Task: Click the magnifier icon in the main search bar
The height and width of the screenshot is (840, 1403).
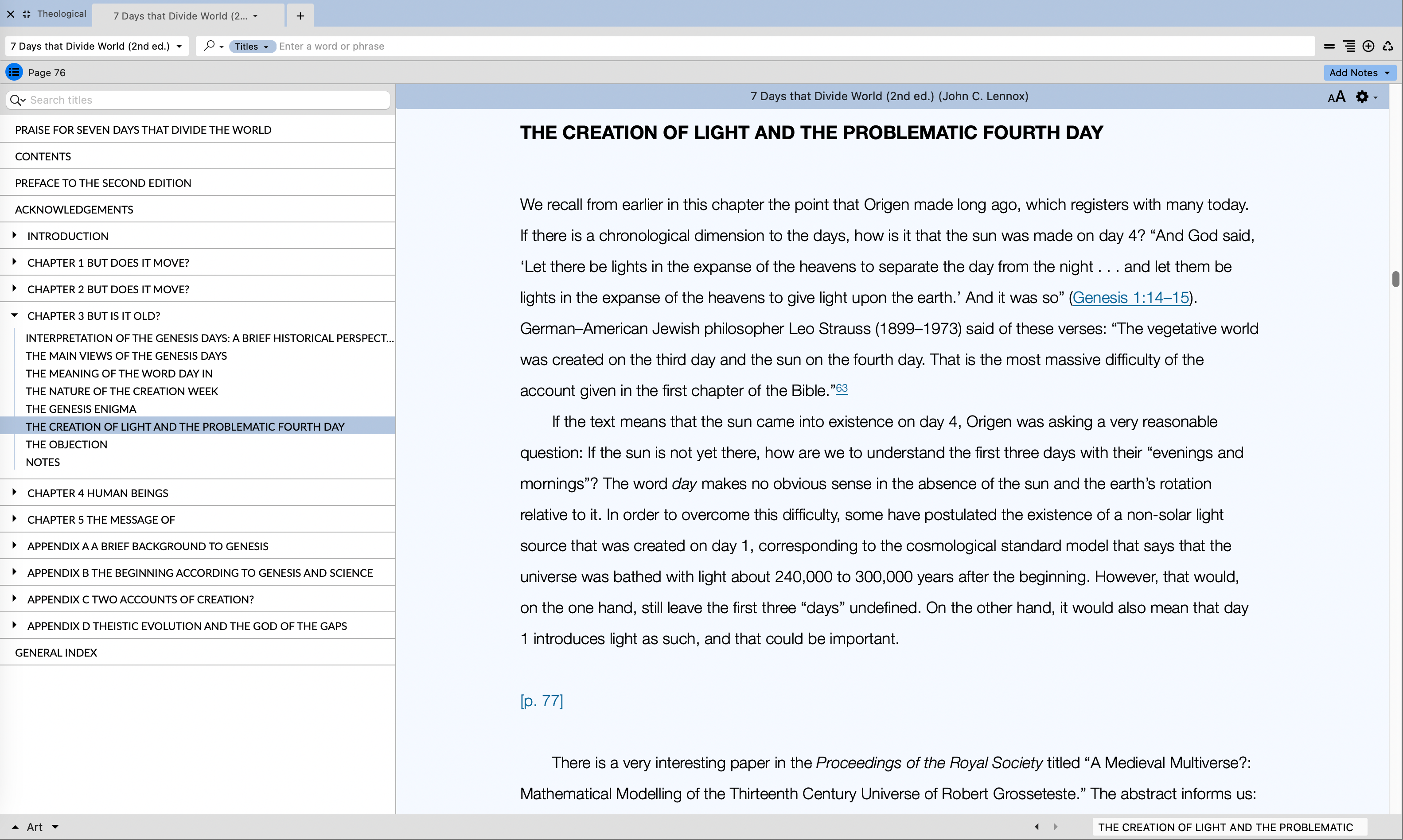Action: click(x=210, y=46)
